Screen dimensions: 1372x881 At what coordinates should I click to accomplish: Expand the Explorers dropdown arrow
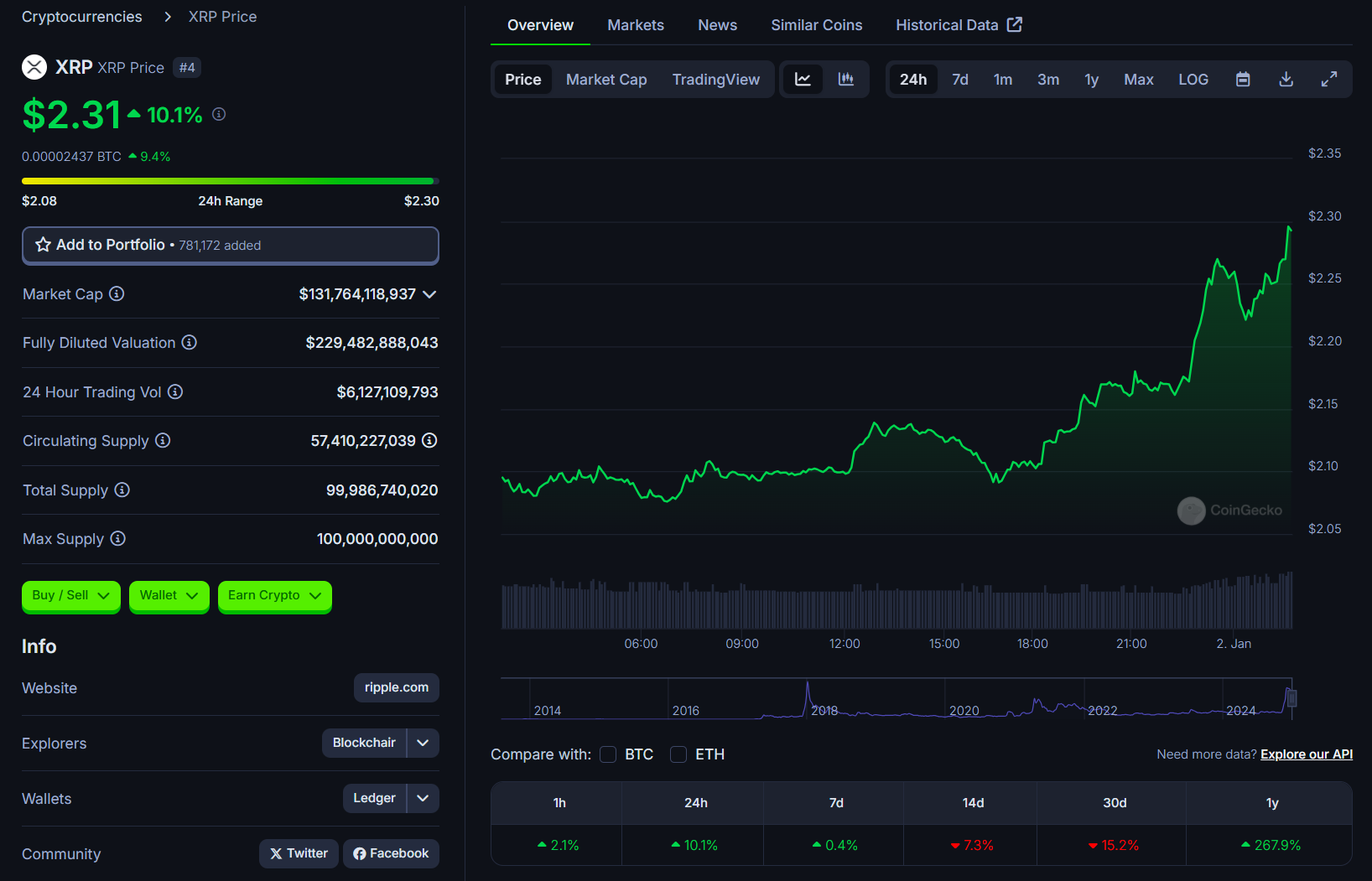tap(423, 743)
